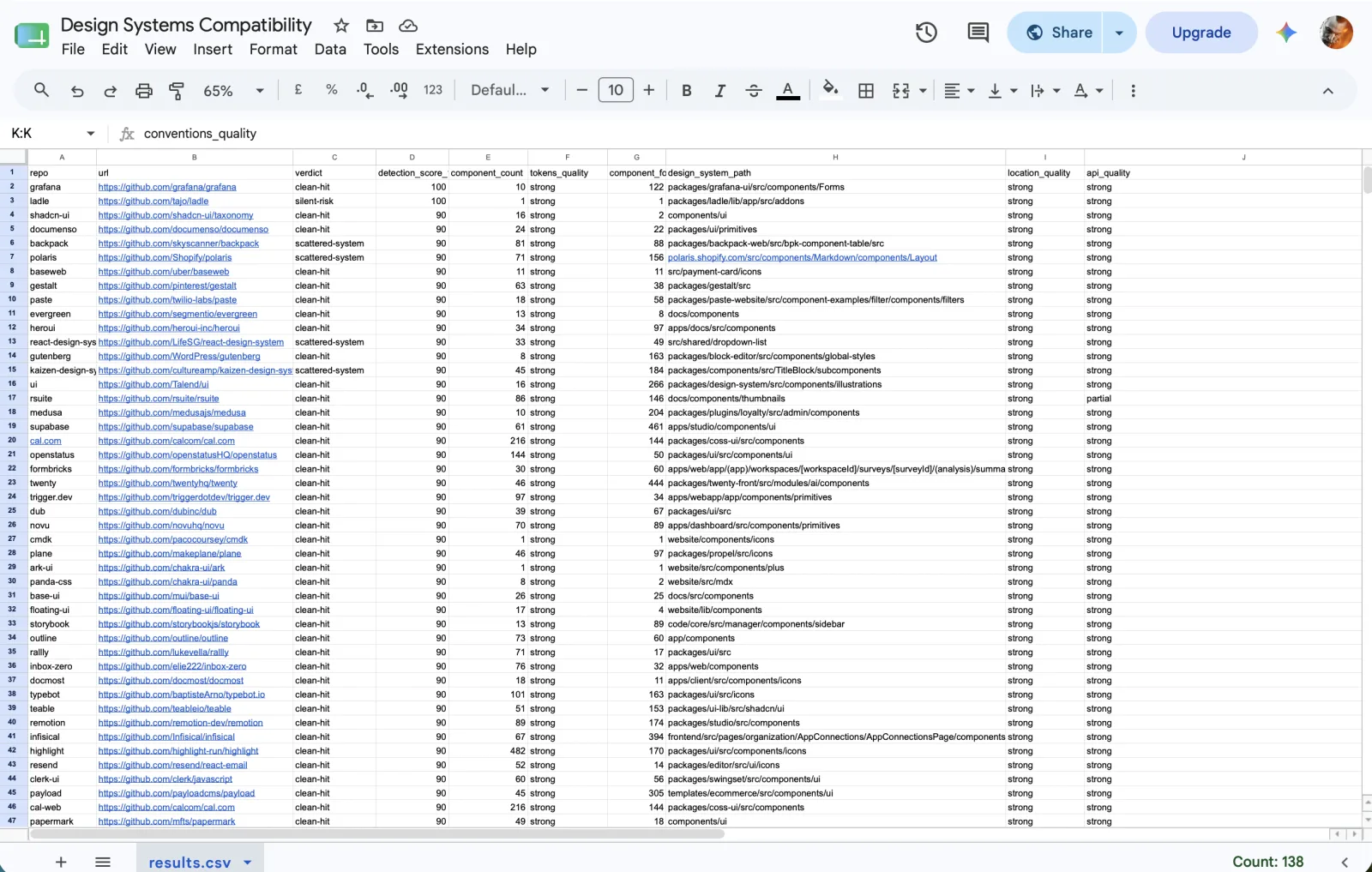Image resolution: width=1372 pixels, height=872 pixels.
Task: Open the polaris.shopify.com path link
Action: click(x=802, y=257)
